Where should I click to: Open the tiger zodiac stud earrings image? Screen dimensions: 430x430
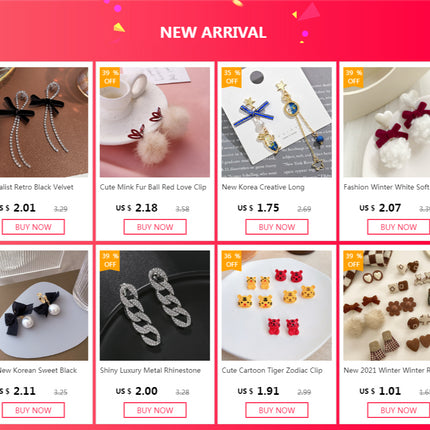click(x=277, y=305)
